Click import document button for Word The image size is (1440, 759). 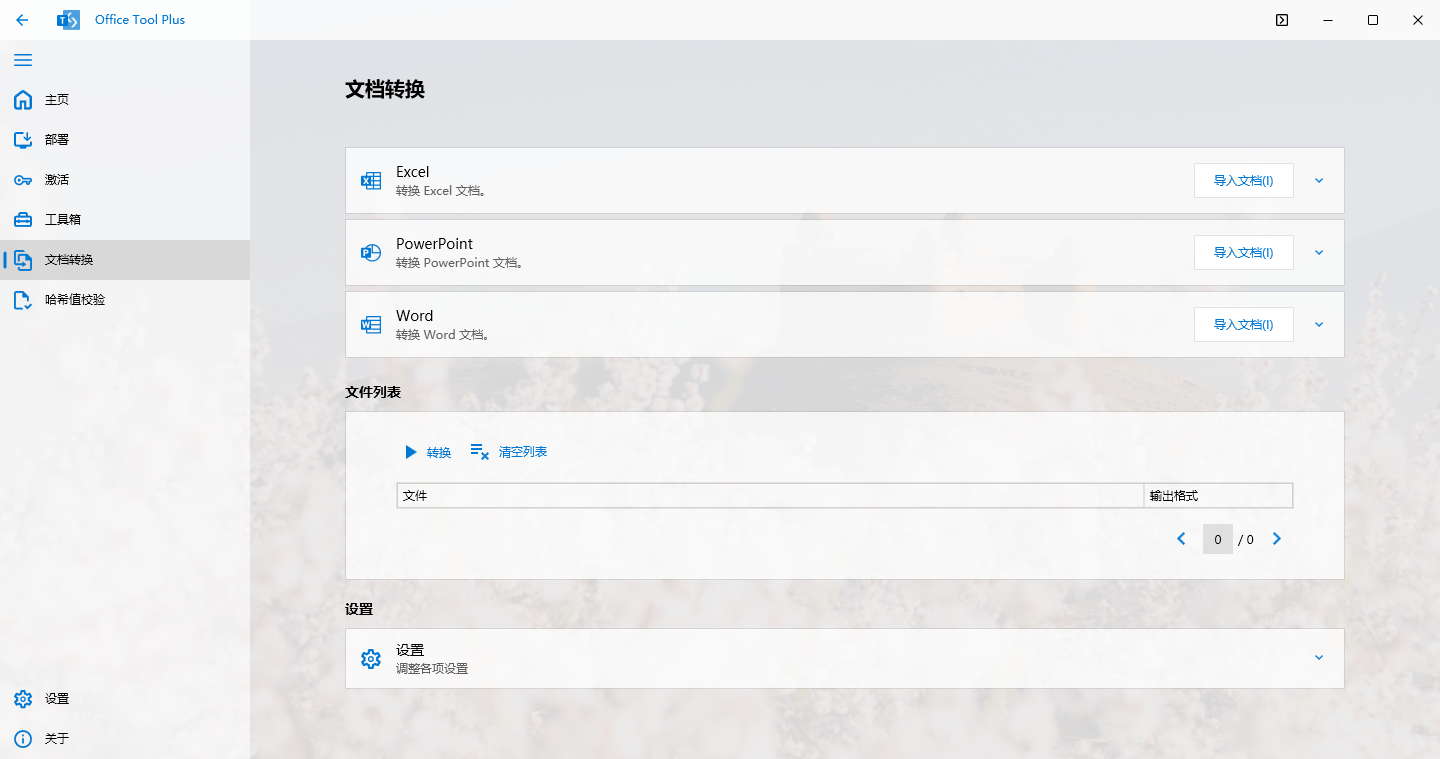coord(1243,325)
